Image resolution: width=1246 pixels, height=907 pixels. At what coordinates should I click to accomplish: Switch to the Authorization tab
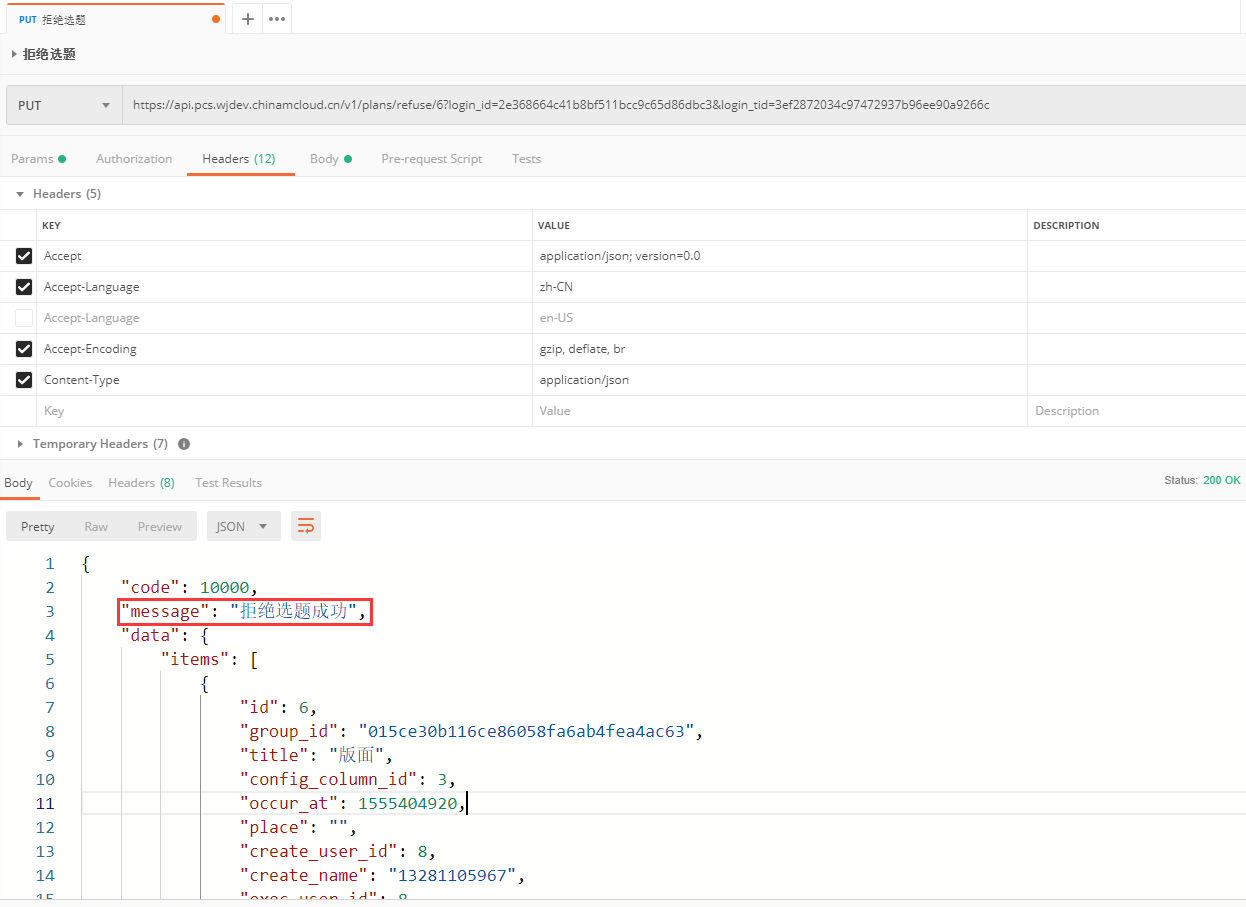(x=134, y=159)
